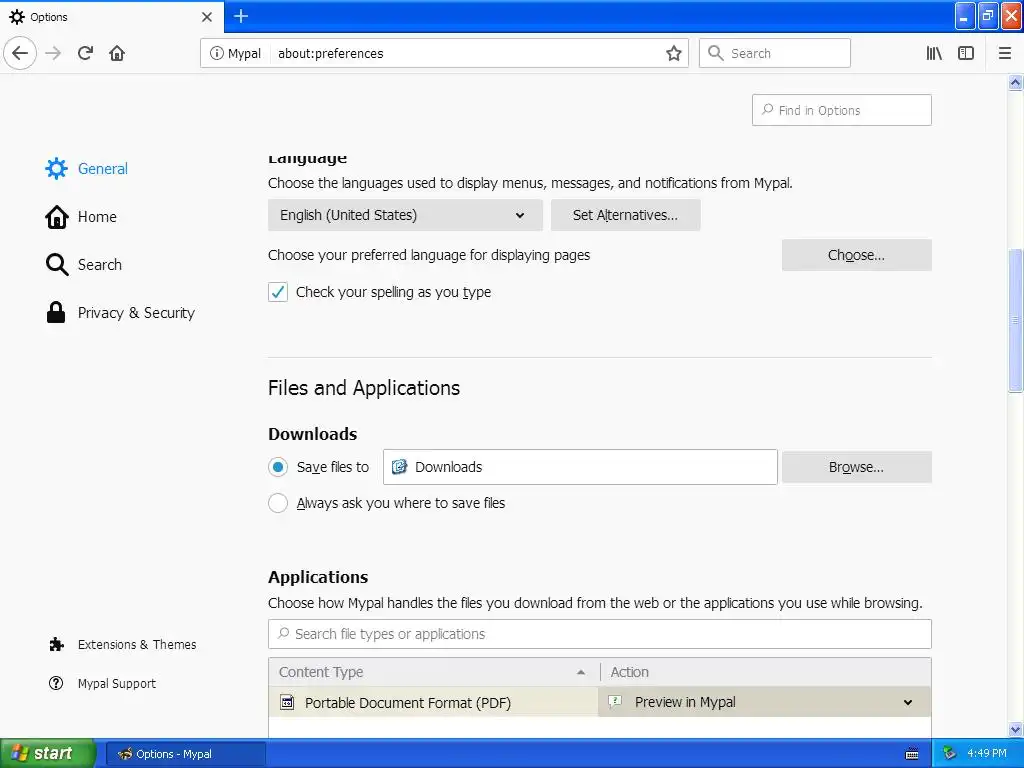Click the padlock icon for Privacy
The image size is (1024, 768).
[56, 312]
